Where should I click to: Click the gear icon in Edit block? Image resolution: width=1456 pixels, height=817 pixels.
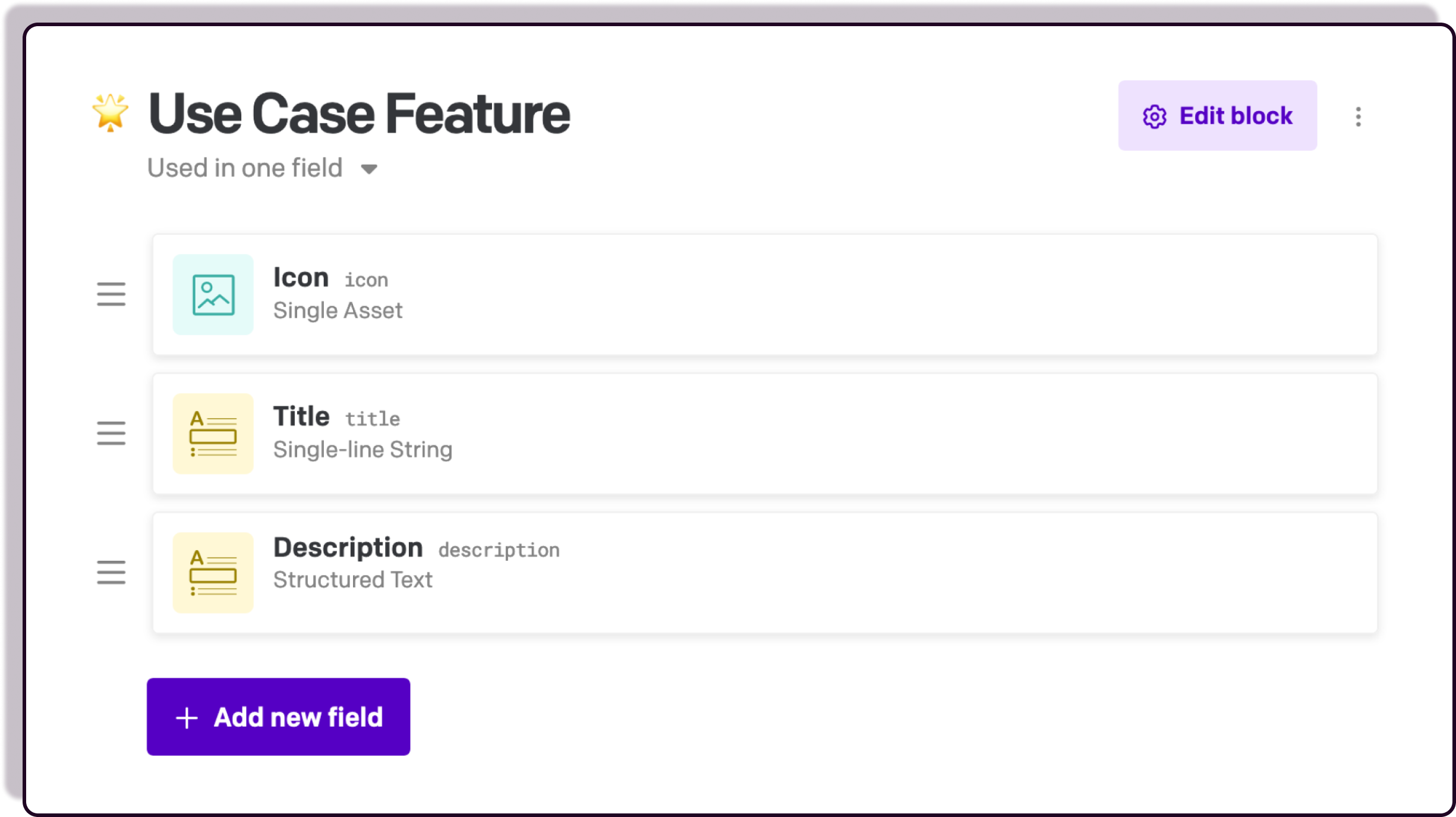[x=1154, y=117]
